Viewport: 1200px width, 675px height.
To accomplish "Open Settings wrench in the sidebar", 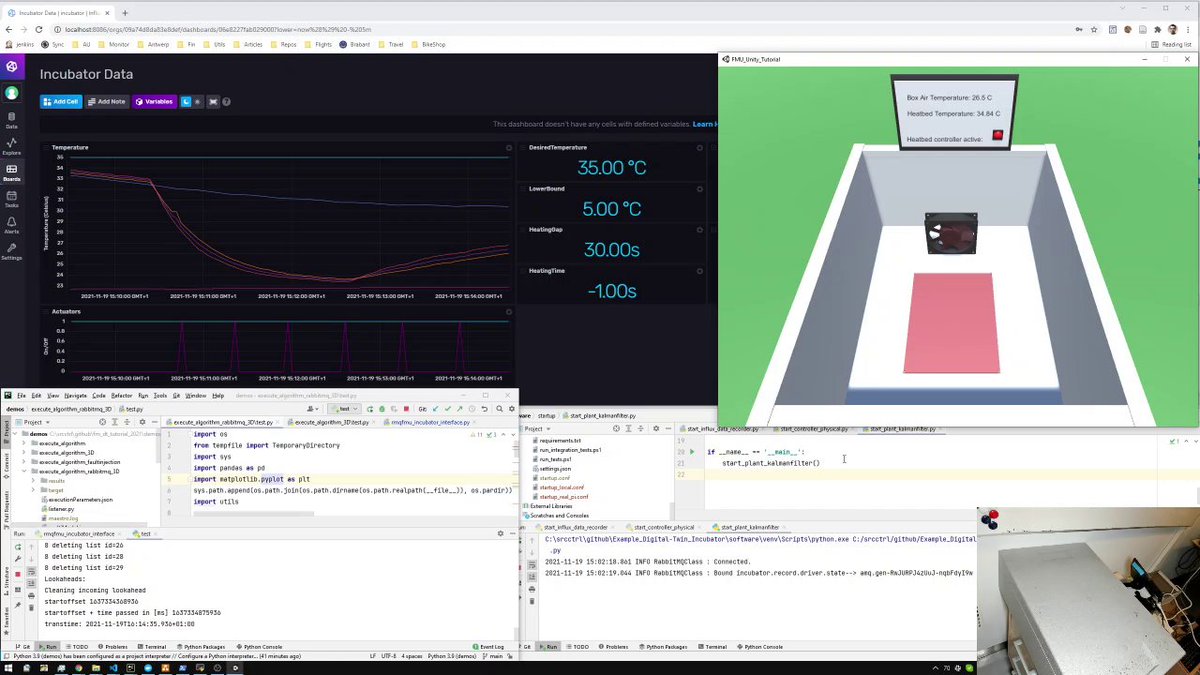I will coord(11,251).
